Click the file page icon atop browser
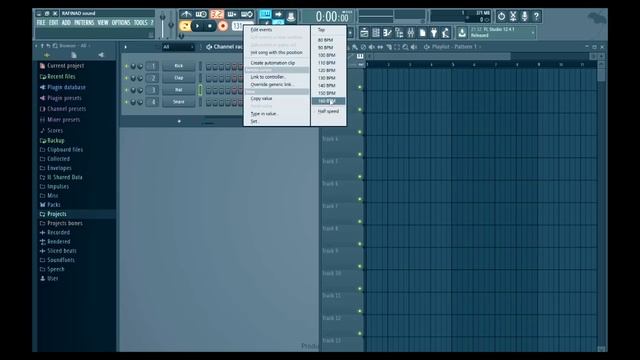This screenshot has width=640, height=360. 74,55
